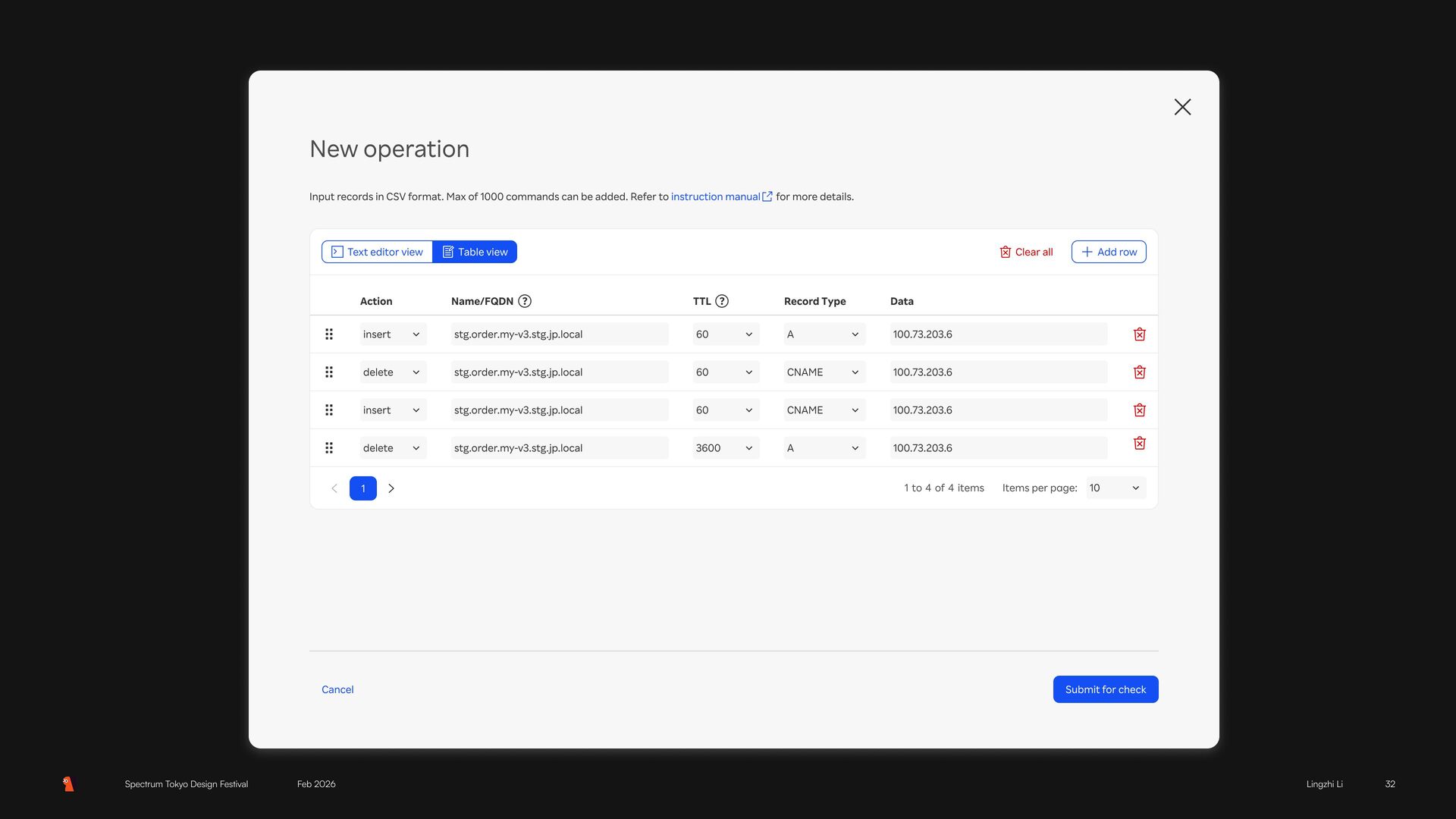Screen dimensions: 1456x819
Task: Switch to Text editor view
Action: click(x=378, y=252)
